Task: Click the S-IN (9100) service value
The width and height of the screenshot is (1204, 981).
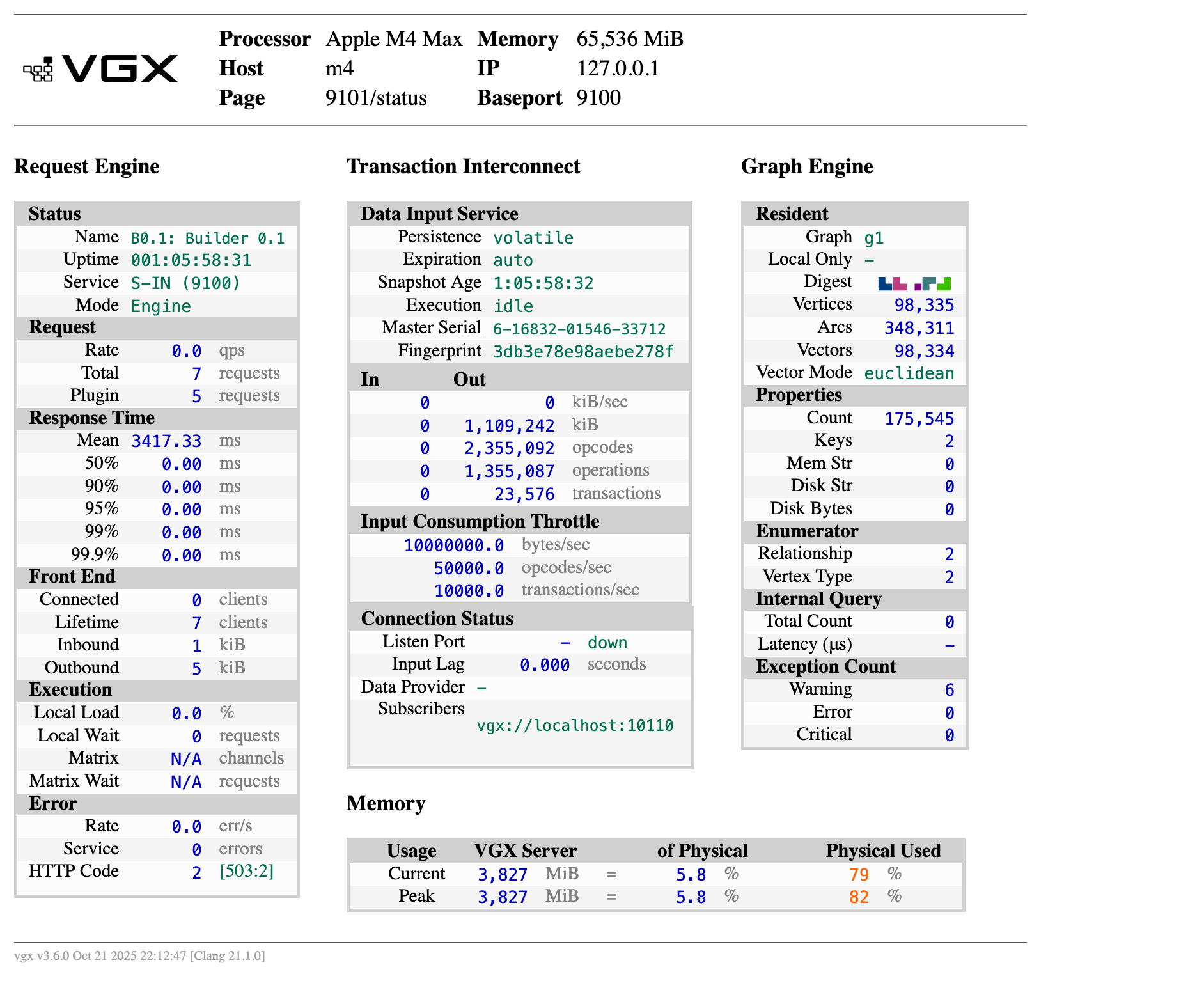Action: click(185, 283)
